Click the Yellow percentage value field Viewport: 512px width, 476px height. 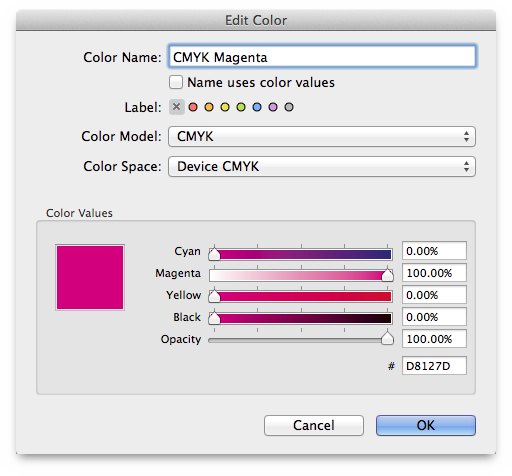(x=434, y=295)
